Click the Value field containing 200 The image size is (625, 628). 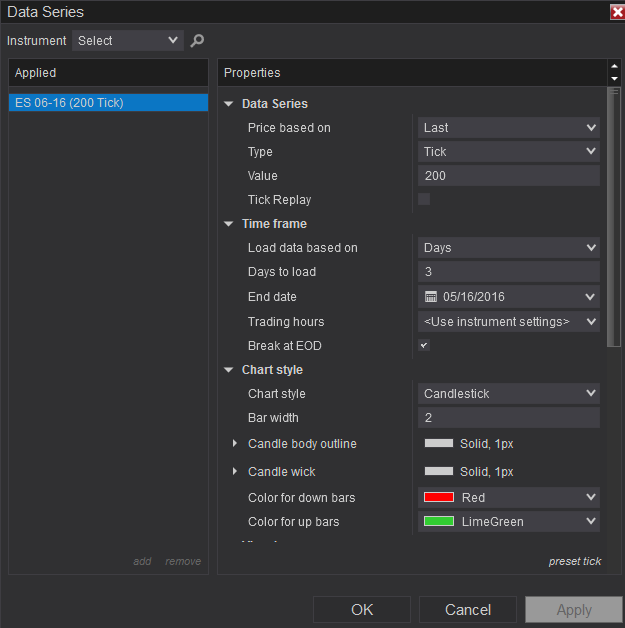[508, 176]
